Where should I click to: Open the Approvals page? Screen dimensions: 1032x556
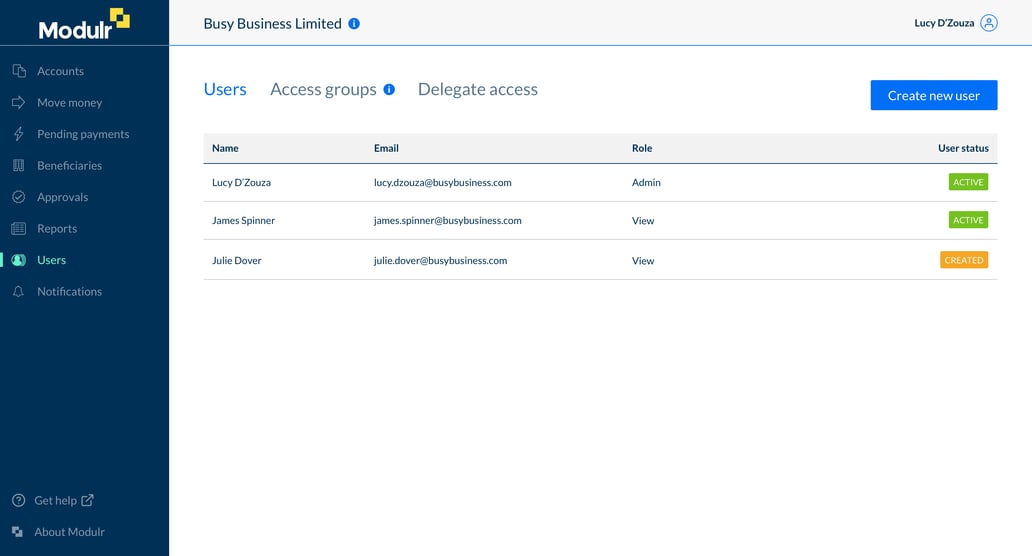[x=63, y=197]
